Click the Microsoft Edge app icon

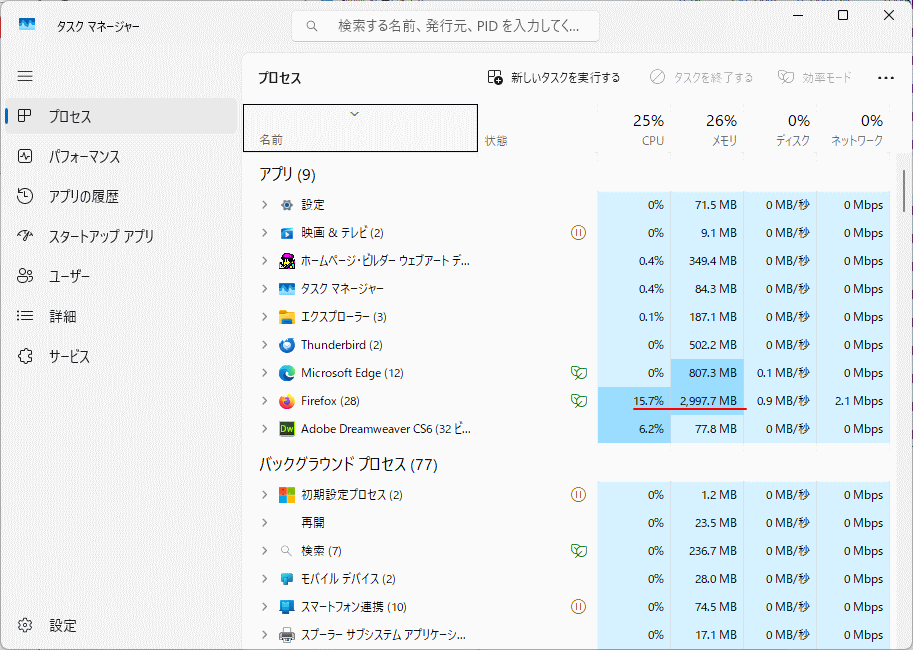click(x=286, y=373)
